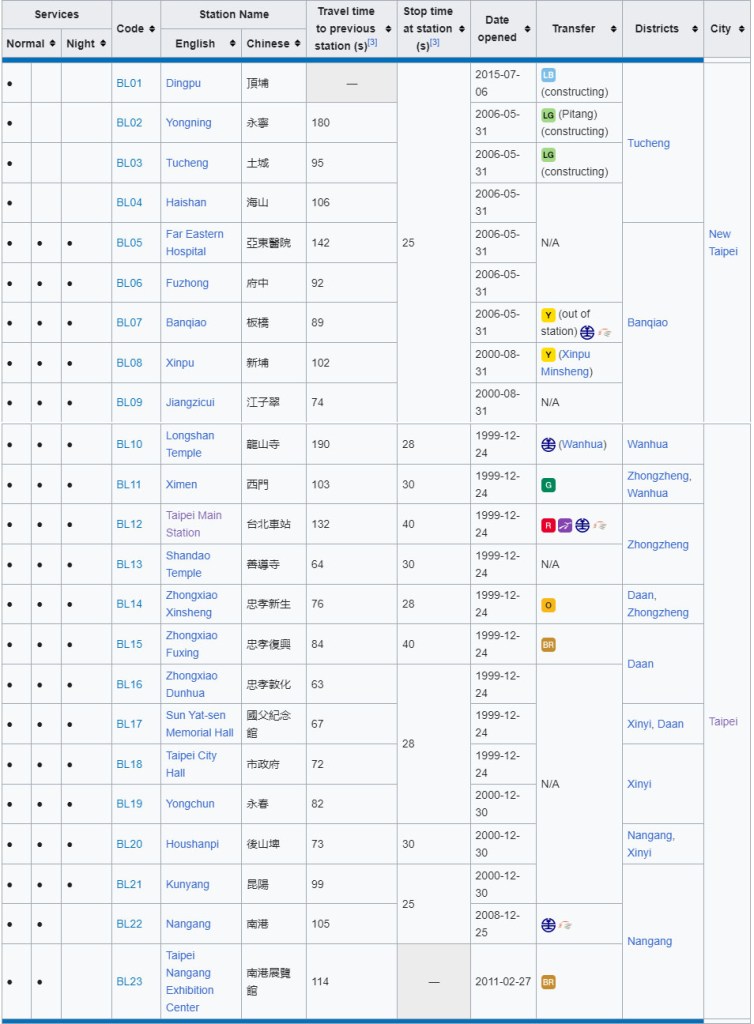Open the BL12 station code link
The height and width of the screenshot is (1024, 754).
pyautogui.click(x=129, y=524)
